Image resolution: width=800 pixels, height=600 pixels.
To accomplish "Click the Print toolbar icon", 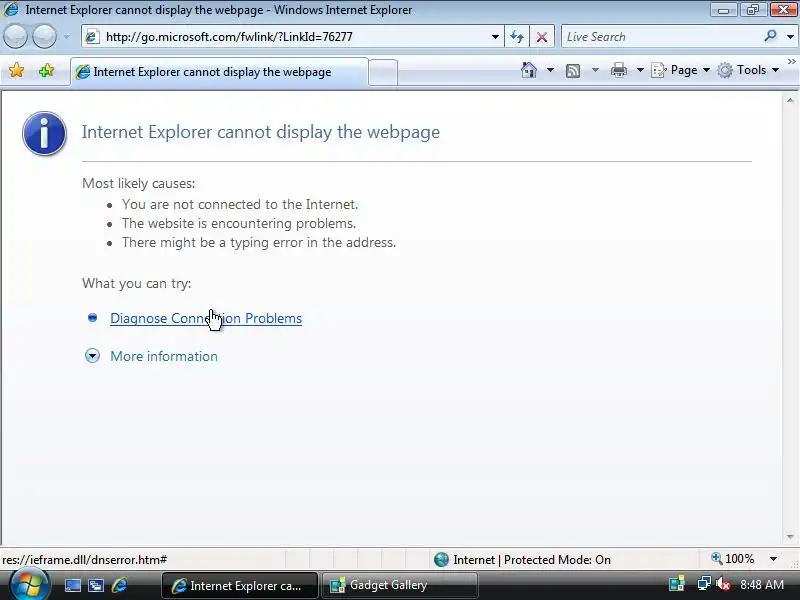I will (619, 70).
